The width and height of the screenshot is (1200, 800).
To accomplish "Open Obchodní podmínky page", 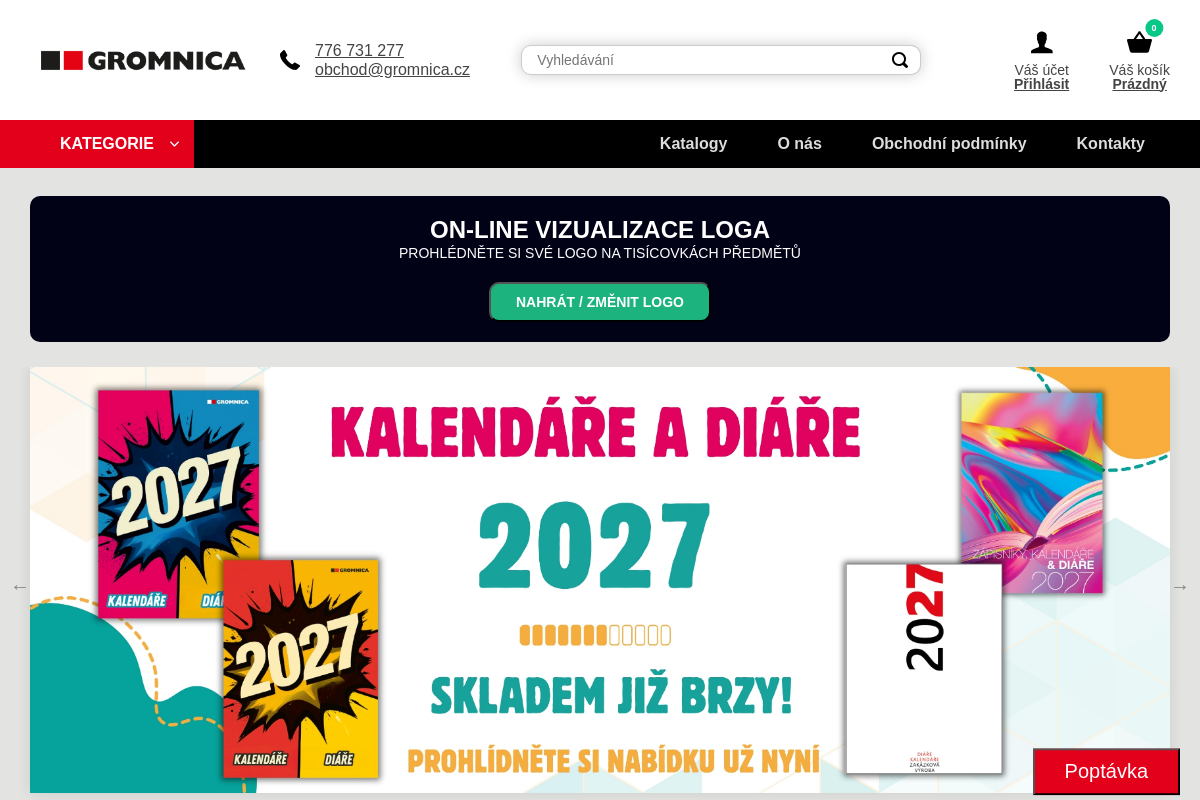I will 949,144.
